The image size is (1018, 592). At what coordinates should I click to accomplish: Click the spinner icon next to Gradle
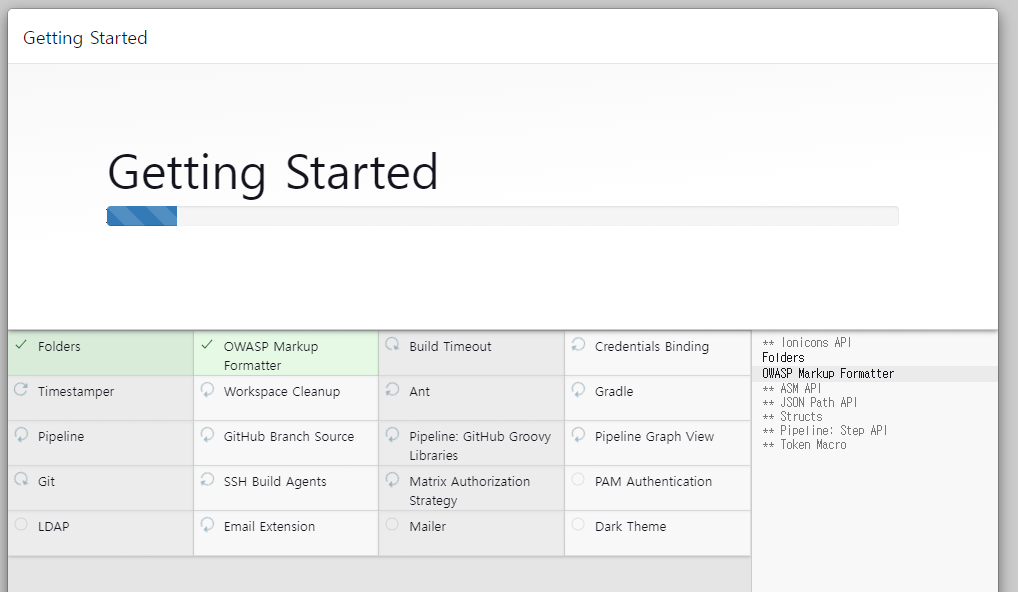pos(578,389)
